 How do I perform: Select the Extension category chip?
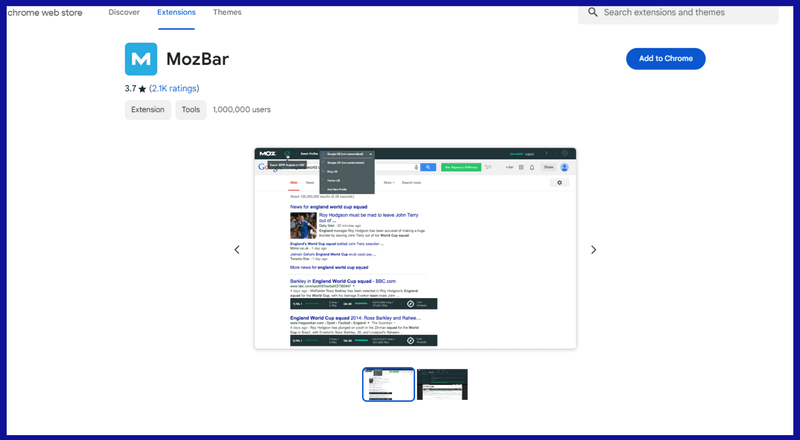tap(148, 110)
